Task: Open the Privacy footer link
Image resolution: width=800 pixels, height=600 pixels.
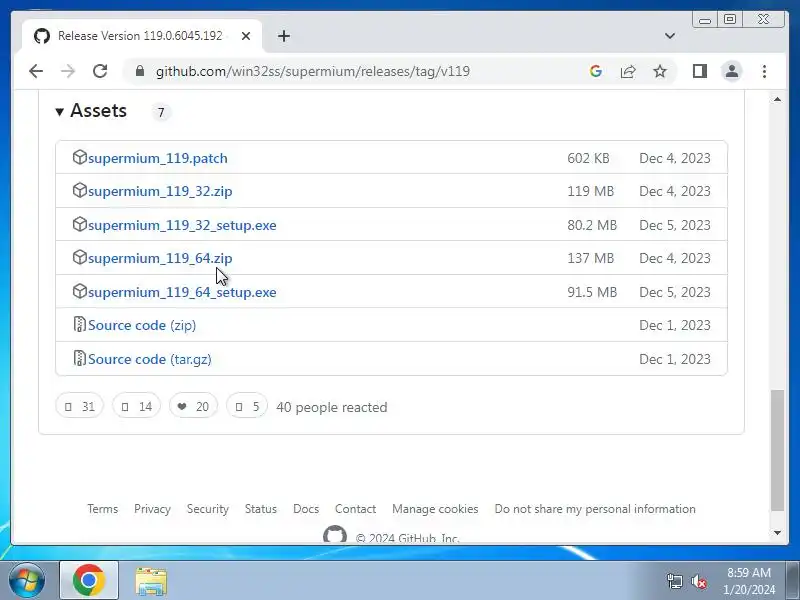Action: pos(152,509)
